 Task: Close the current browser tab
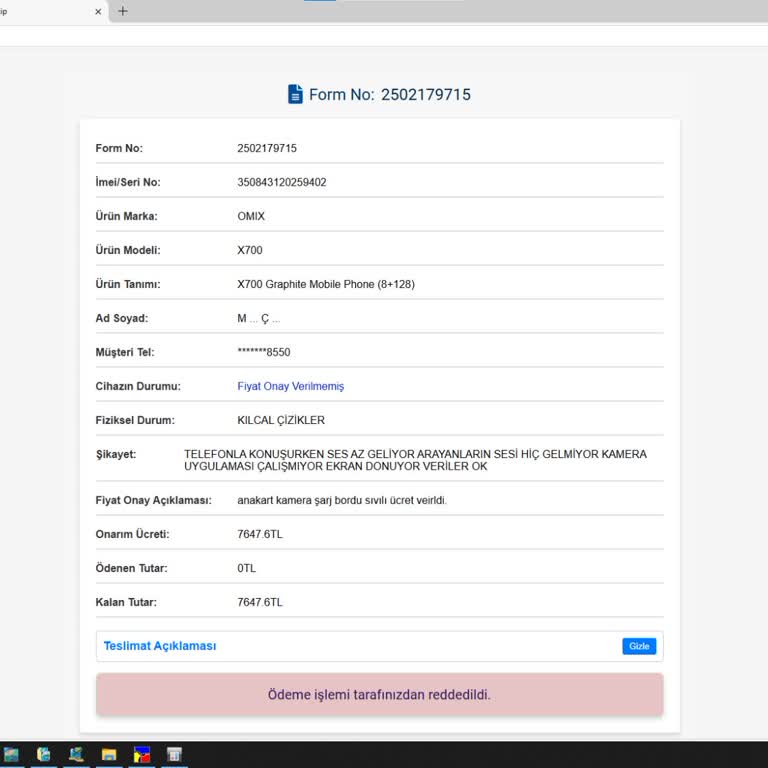pos(98,12)
